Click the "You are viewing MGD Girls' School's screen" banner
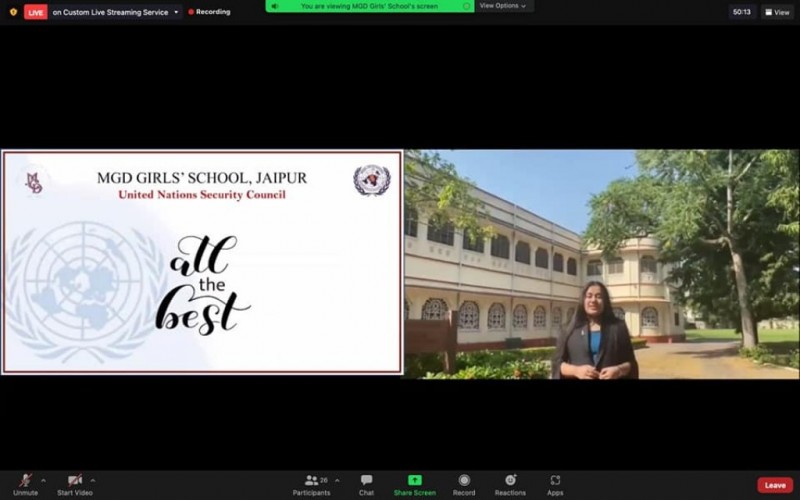 tap(369, 6)
